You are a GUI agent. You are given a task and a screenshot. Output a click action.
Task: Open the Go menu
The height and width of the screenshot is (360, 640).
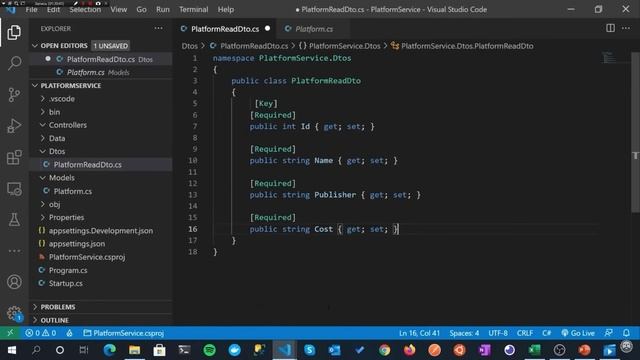point(141,9)
